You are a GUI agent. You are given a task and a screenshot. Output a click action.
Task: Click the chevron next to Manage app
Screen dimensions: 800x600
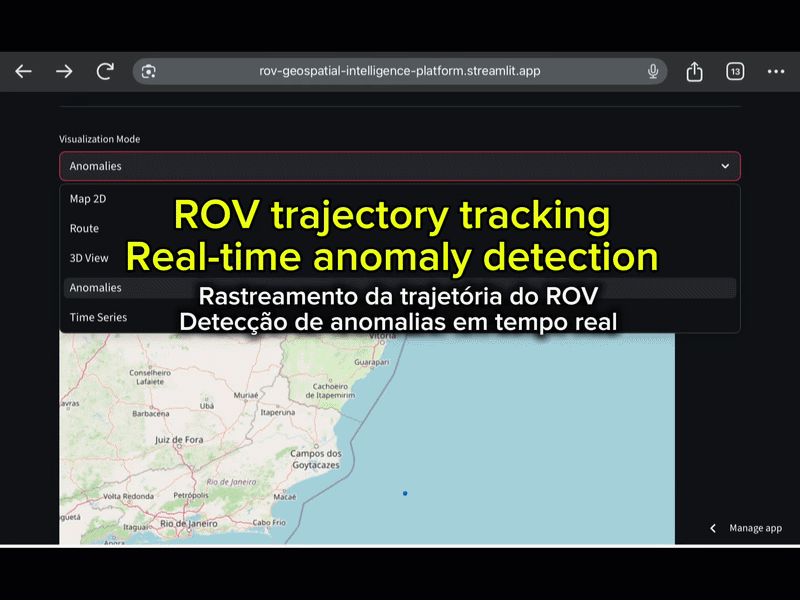point(712,528)
